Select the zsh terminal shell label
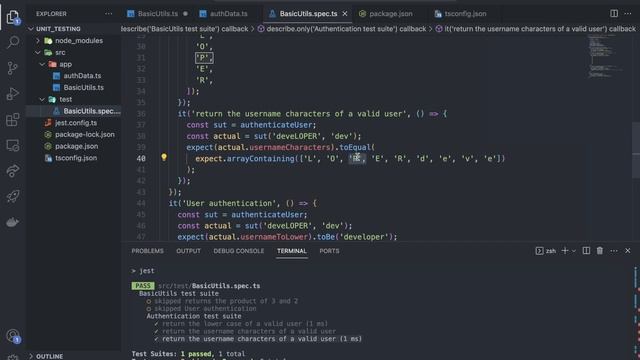 coord(546,251)
